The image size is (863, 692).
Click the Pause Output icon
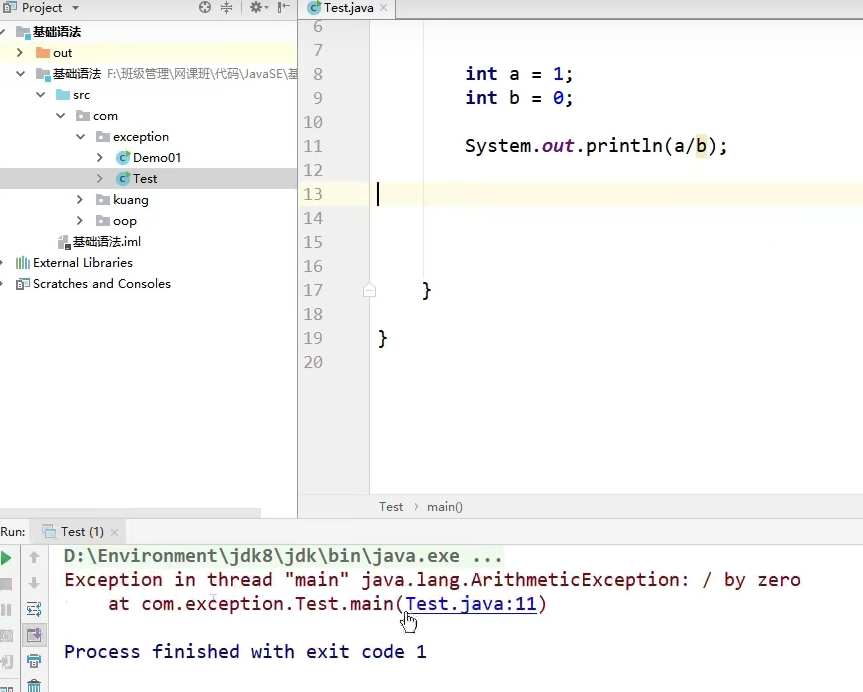(6, 609)
